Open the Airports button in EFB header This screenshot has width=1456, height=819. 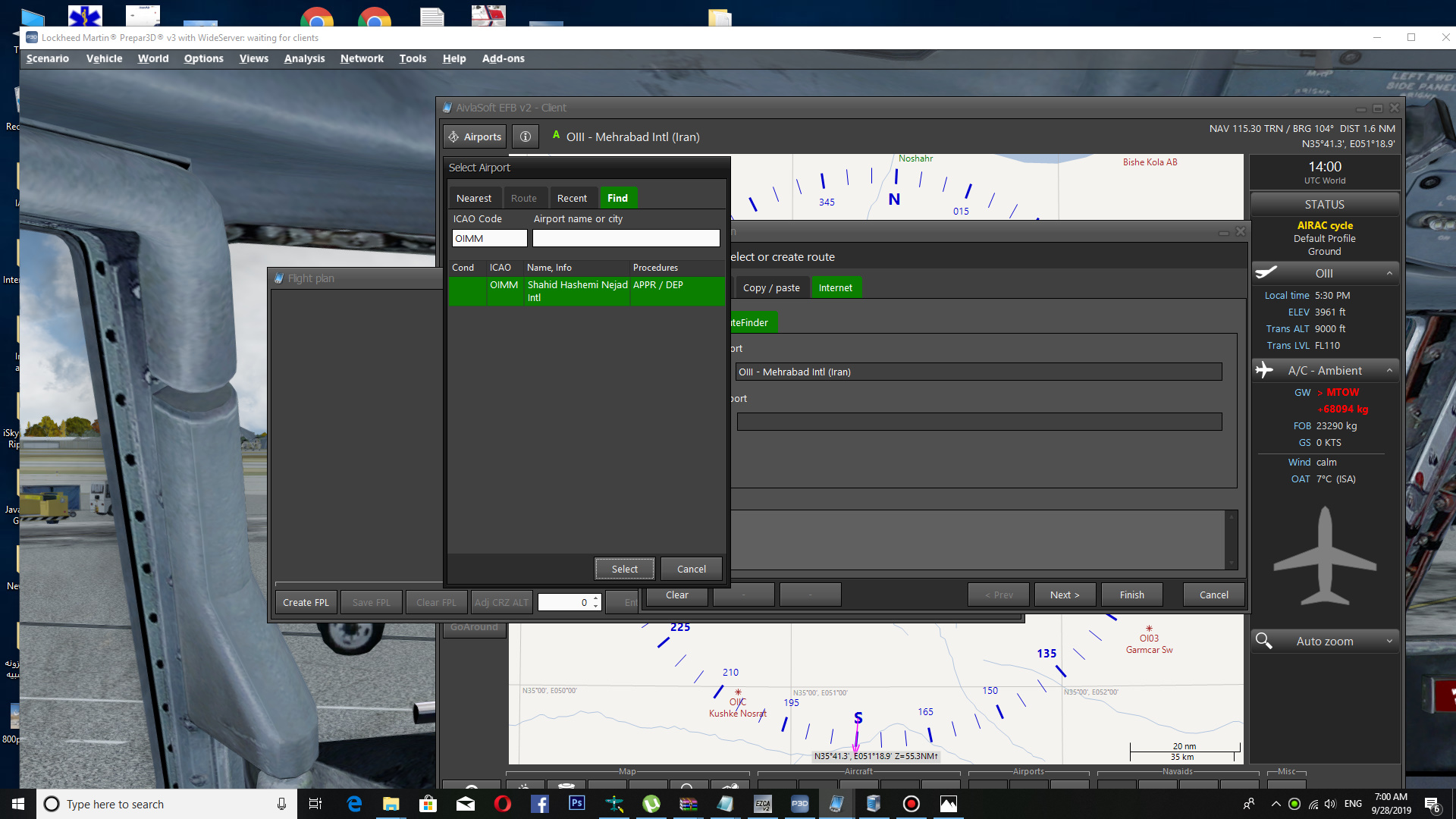(x=475, y=136)
